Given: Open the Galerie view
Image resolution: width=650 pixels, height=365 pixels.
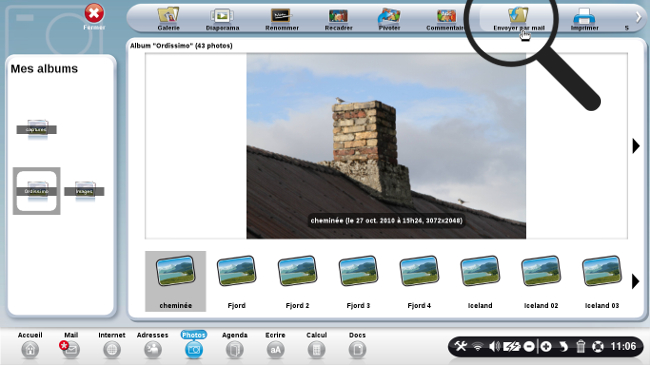Looking at the screenshot, I should click(168, 19).
